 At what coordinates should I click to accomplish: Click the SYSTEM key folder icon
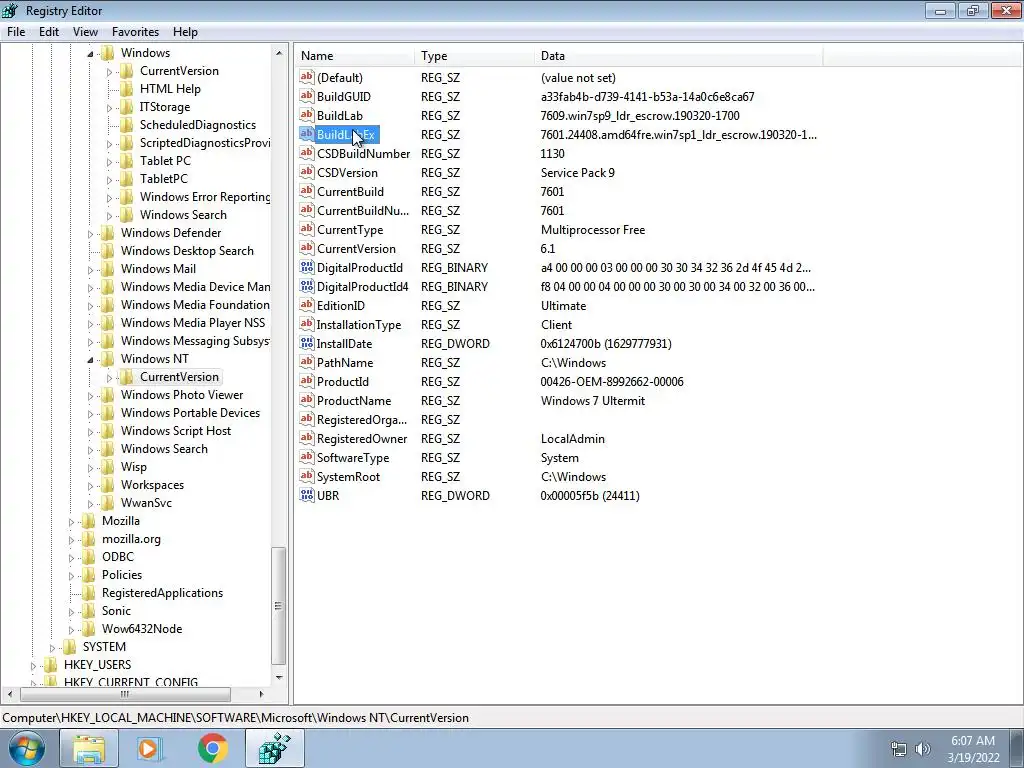point(70,647)
